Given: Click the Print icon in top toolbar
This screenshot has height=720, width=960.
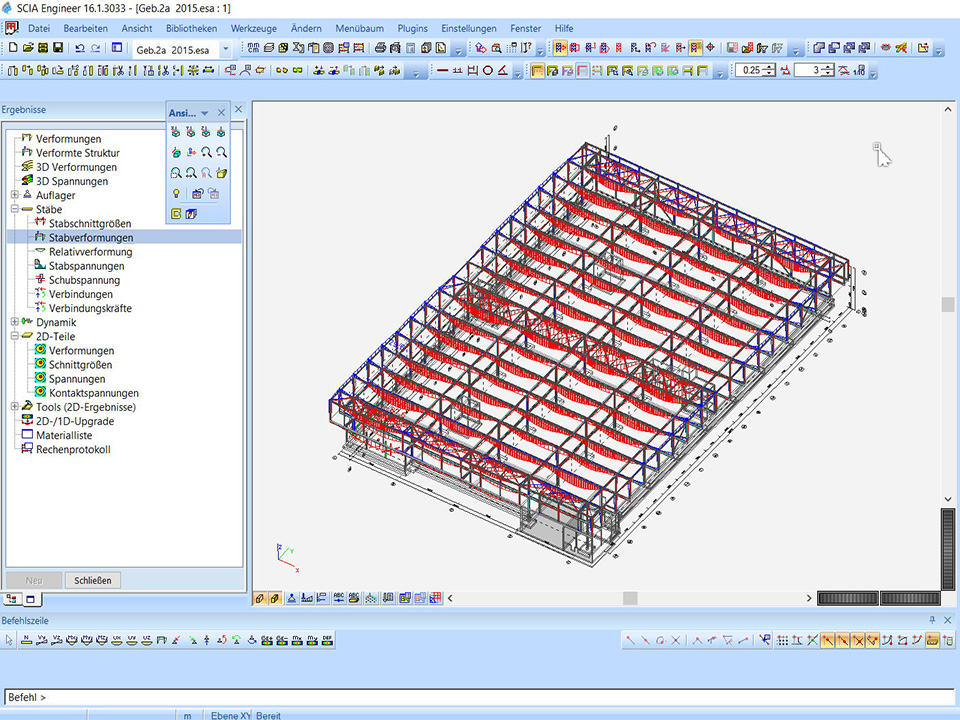Looking at the screenshot, I should (x=380, y=48).
